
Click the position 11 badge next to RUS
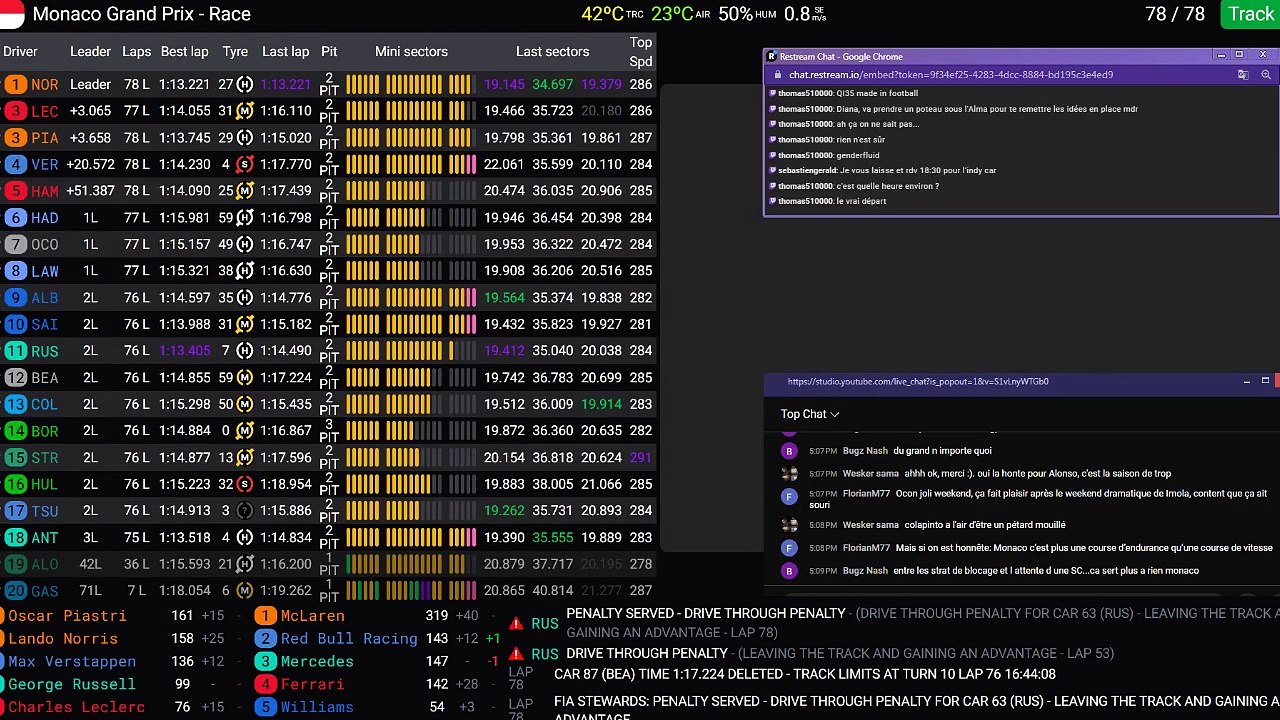15,351
